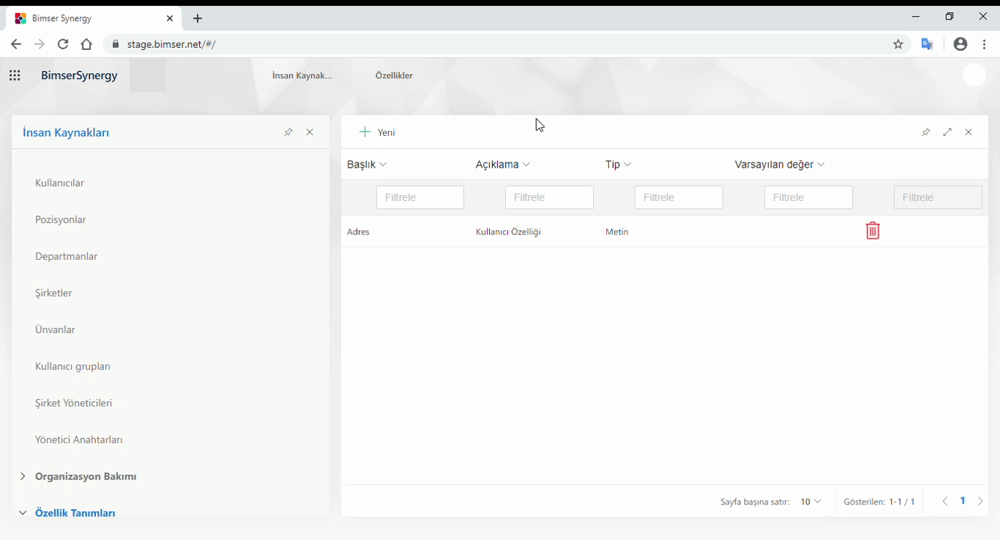This screenshot has width=1000, height=540.
Task: Close the properties list panel
Action: (x=969, y=132)
